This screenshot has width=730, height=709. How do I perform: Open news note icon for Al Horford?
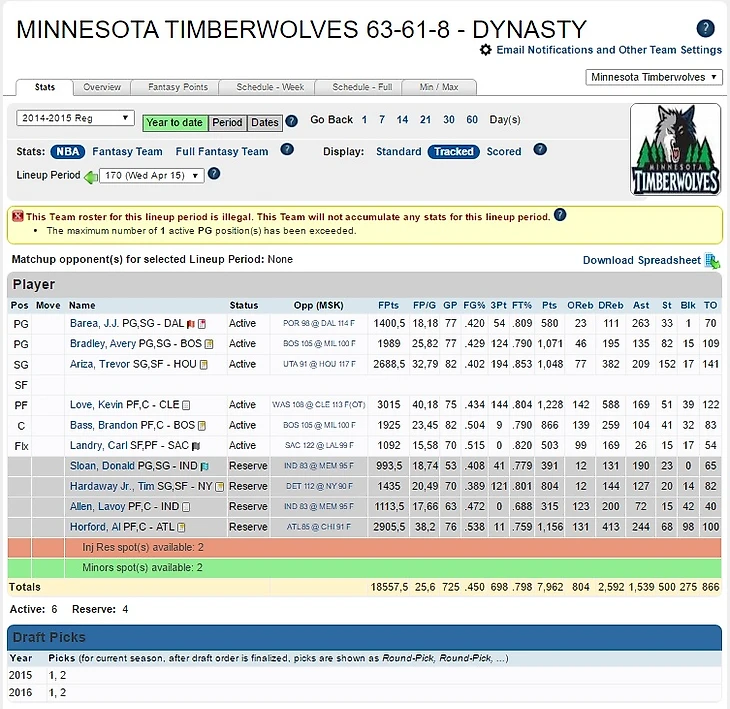click(x=181, y=527)
